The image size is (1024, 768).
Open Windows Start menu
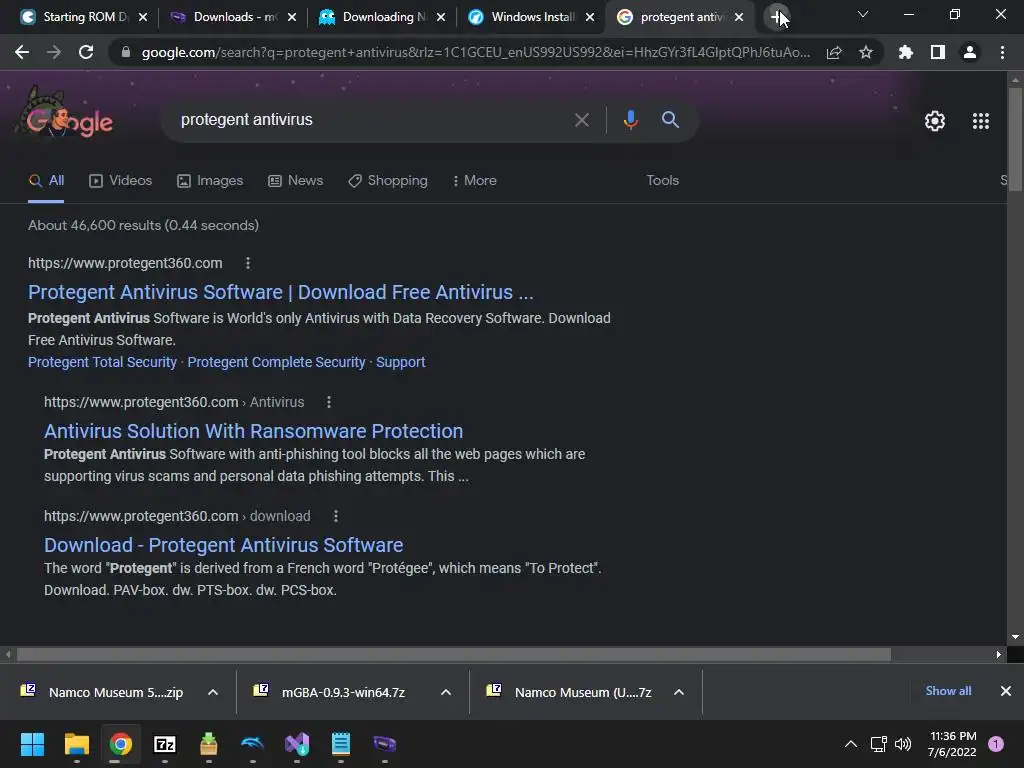coord(32,744)
